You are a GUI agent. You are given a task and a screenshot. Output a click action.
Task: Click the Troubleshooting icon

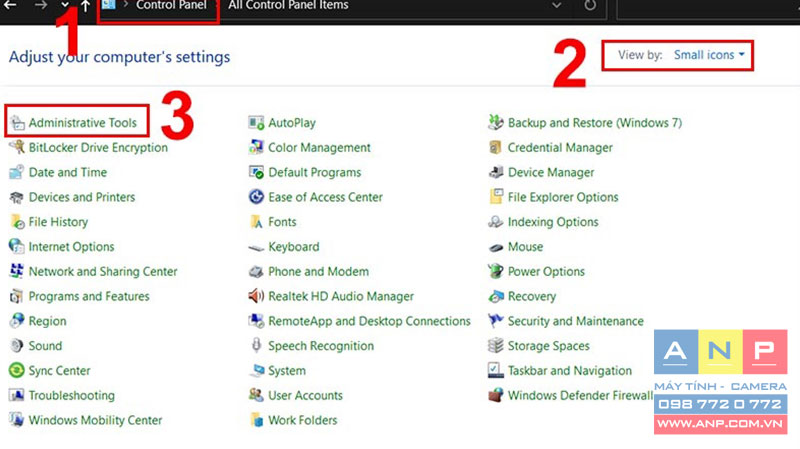pos(16,395)
